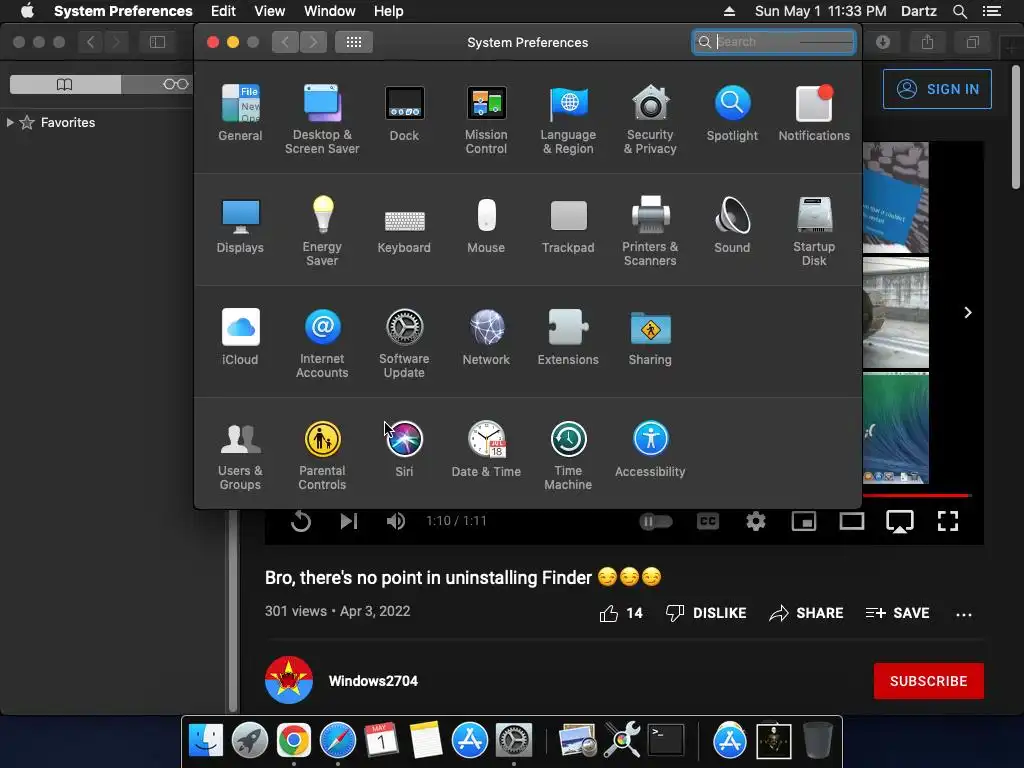Like the video

tap(621, 613)
